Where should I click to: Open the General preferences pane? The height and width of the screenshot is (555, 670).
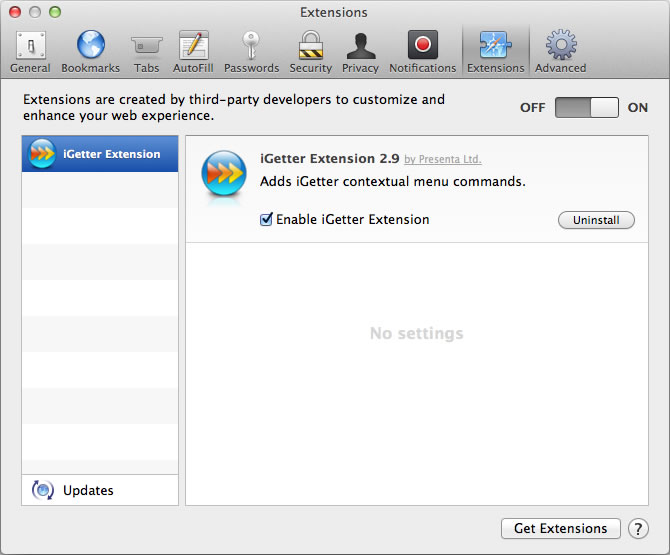coord(30,51)
